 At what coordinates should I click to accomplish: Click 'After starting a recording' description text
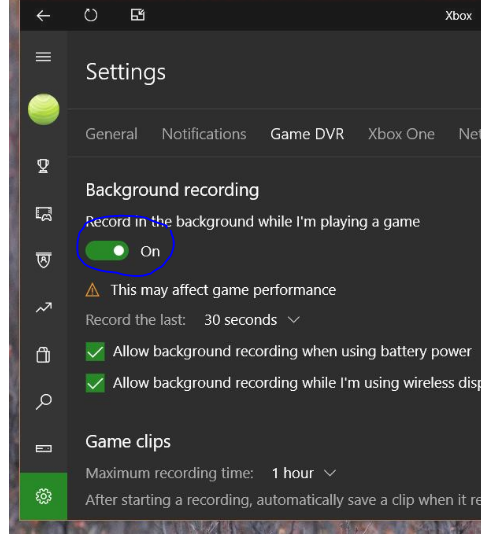pos(283,500)
